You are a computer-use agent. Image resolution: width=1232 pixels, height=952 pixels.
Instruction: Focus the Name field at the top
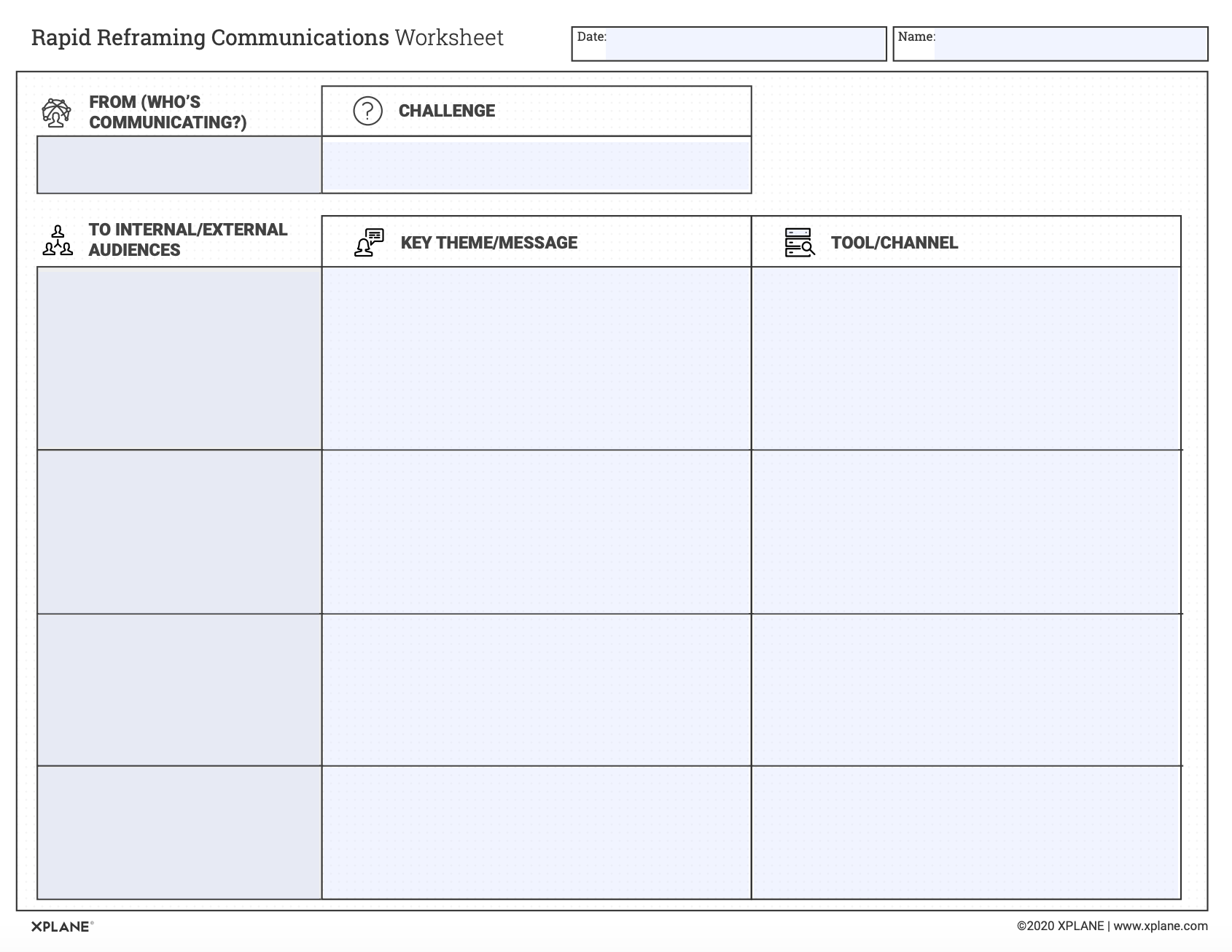click(1069, 44)
